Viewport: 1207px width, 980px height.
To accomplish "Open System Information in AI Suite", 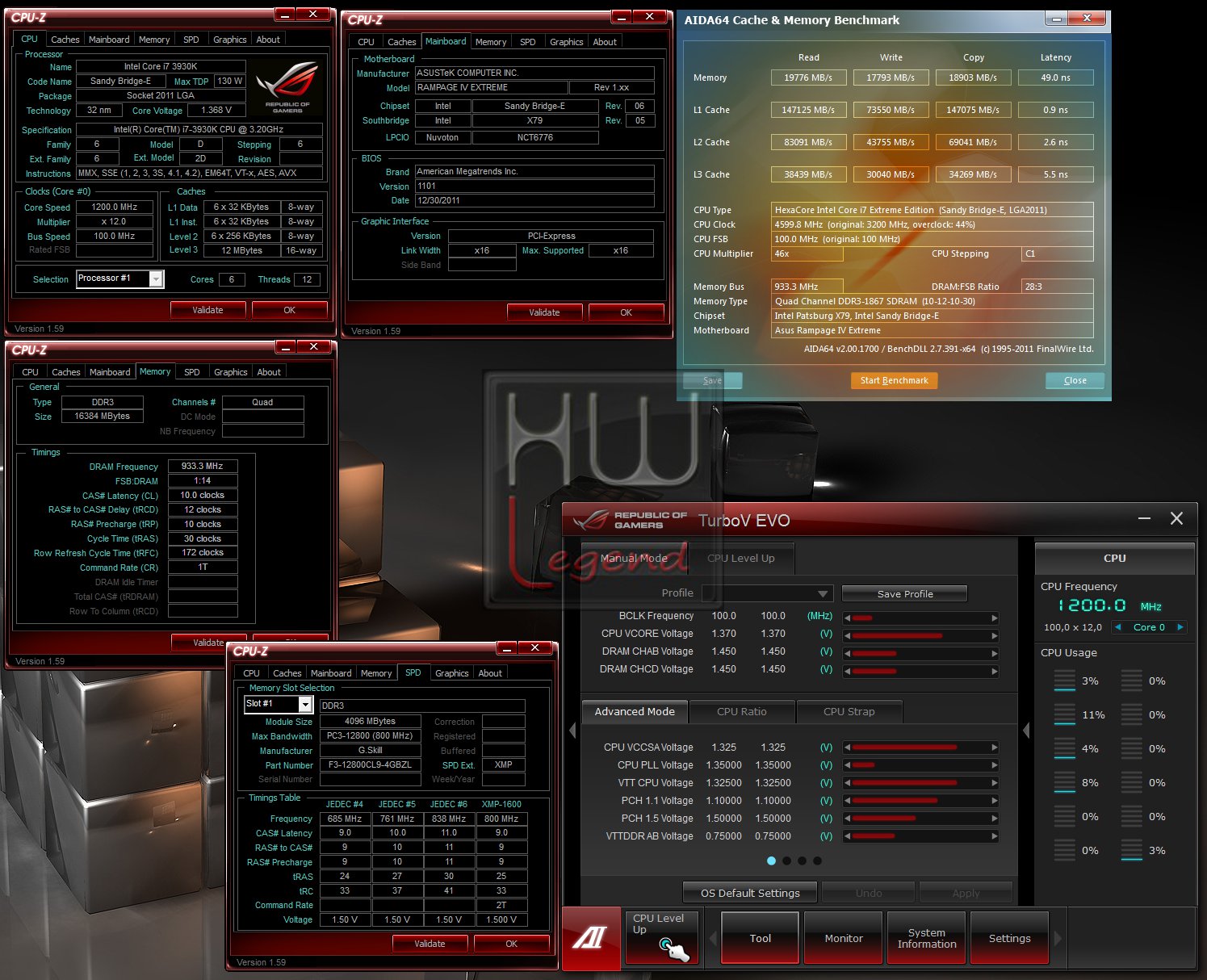I will [926, 938].
